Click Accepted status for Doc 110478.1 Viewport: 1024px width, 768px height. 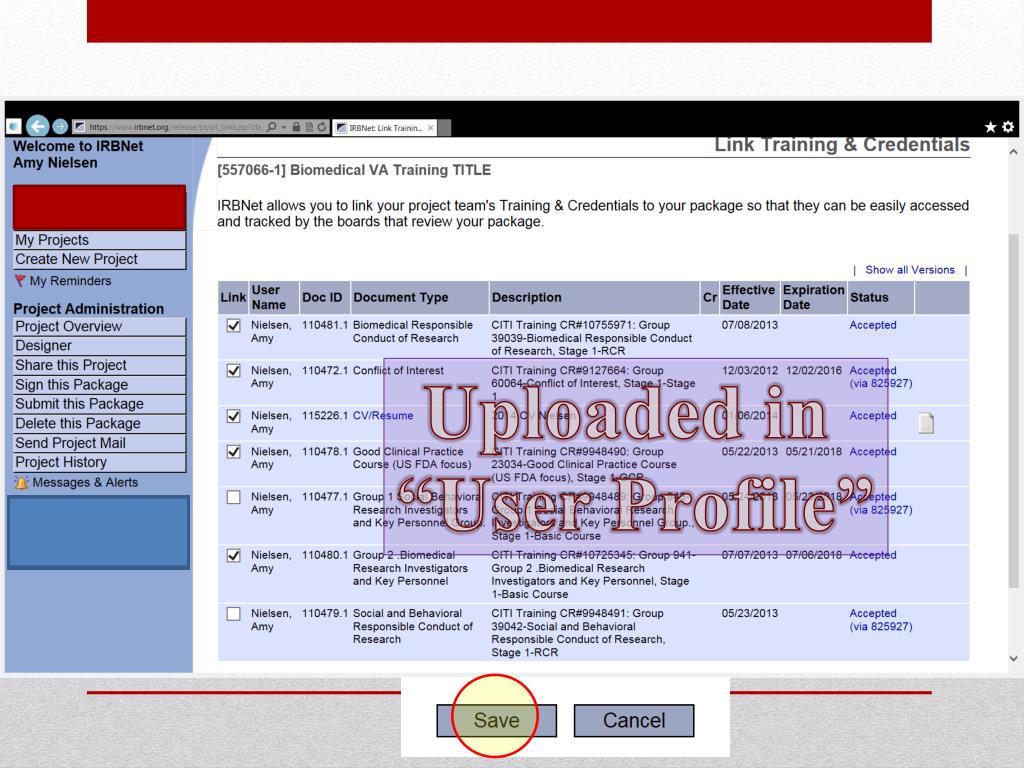tap(872, 451)
